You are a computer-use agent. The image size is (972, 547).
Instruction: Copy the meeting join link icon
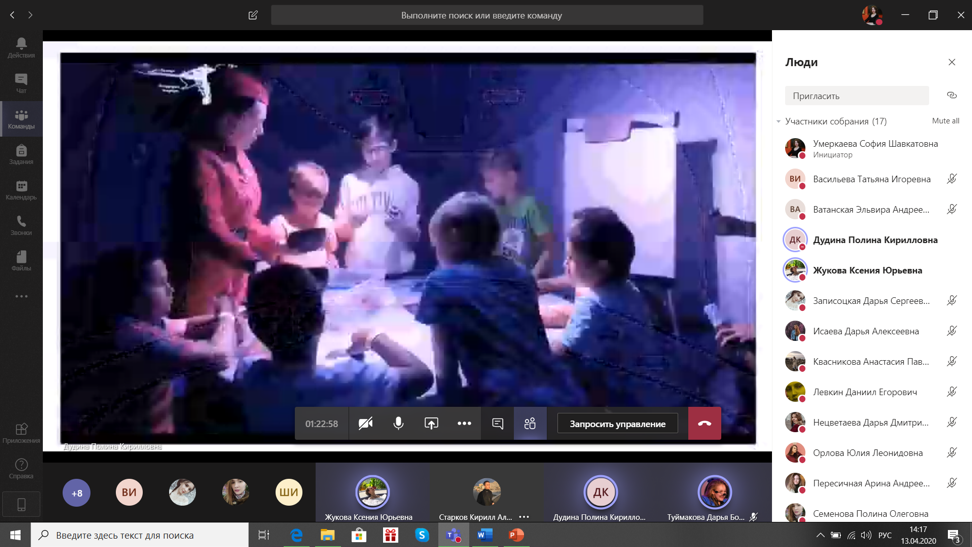(951, 96)
